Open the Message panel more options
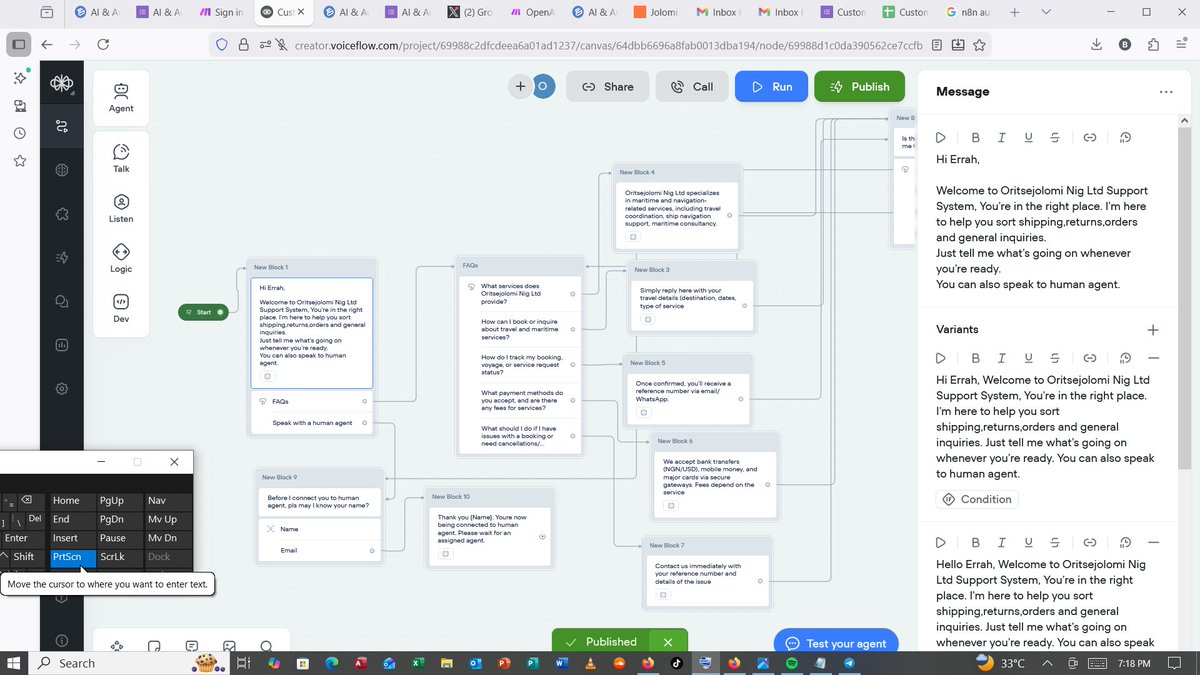The height and width of the screenshot is (675, 1200). tap(1166, 91)
